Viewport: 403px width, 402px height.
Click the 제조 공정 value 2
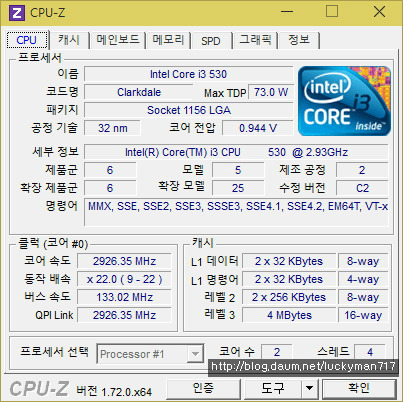362,170
